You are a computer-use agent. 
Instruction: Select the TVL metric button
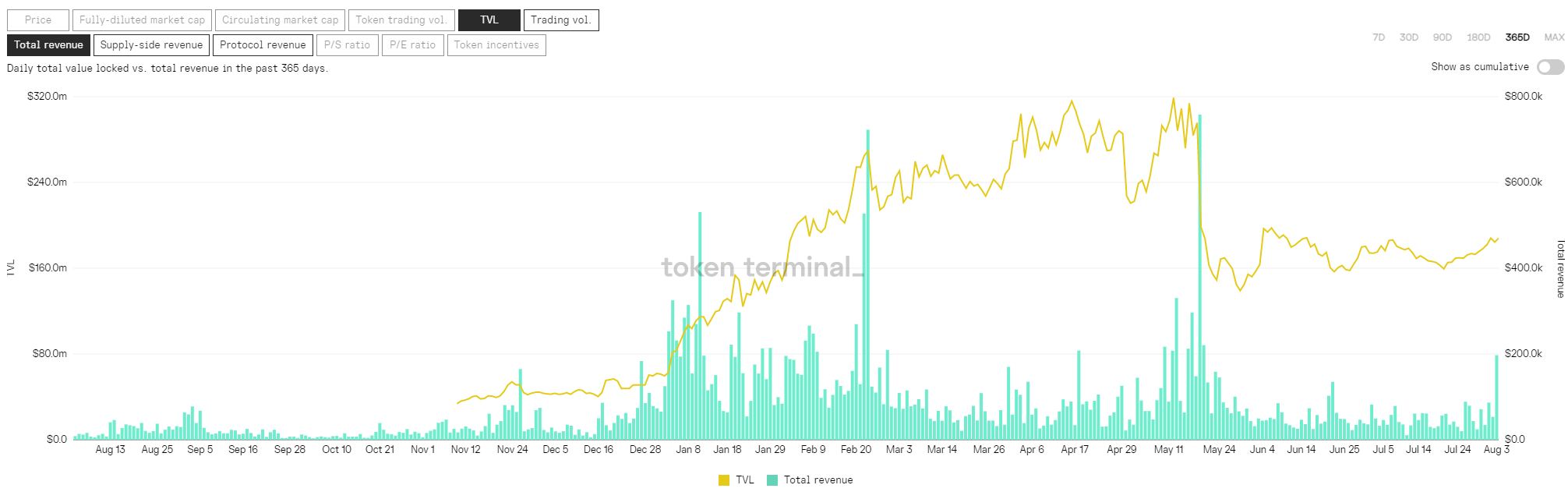[x=489, y=20]
